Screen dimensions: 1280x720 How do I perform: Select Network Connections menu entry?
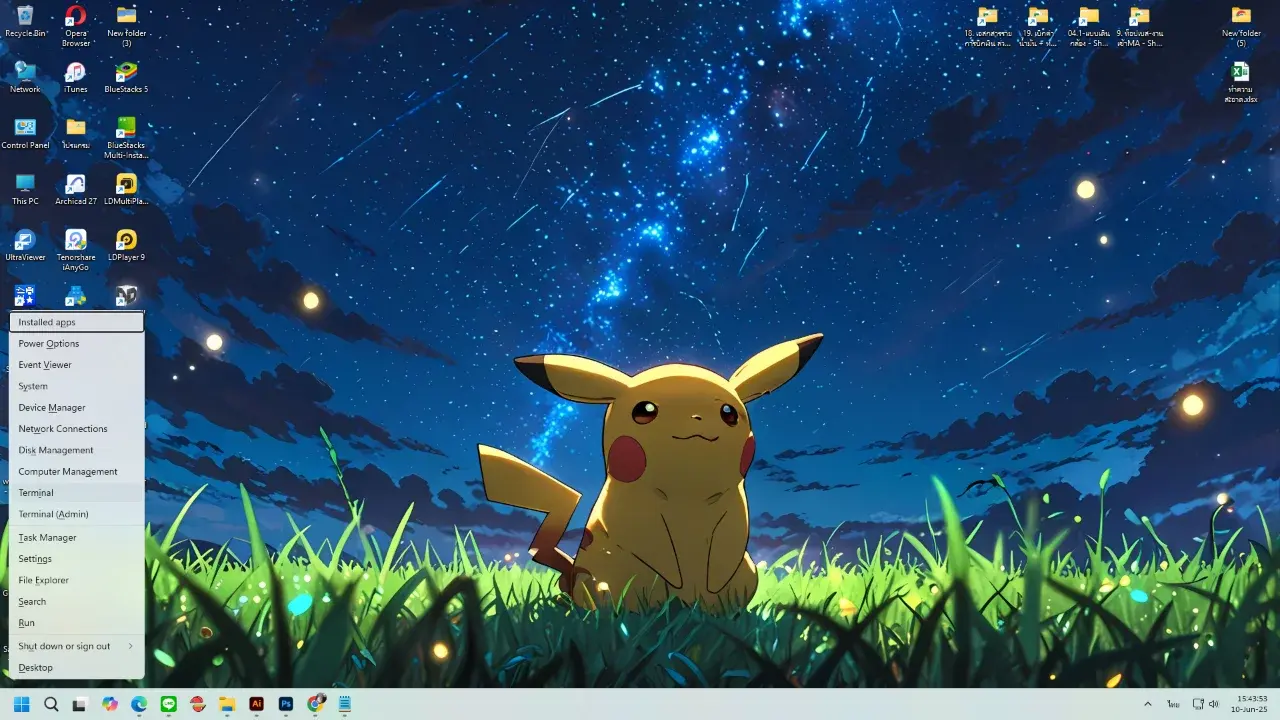(x=77, y=429)
